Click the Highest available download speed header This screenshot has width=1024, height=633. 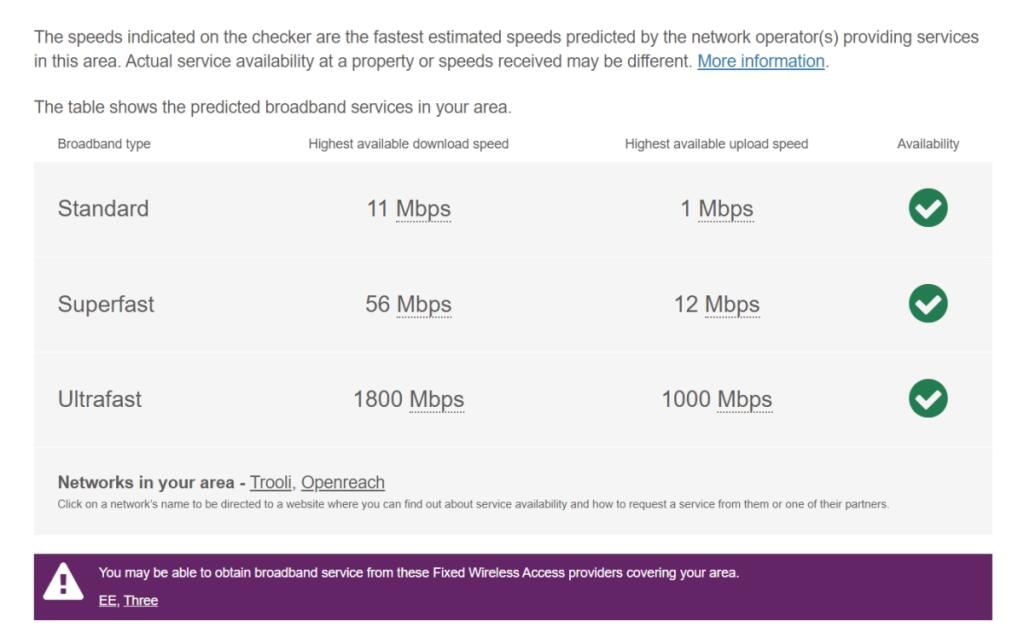tap(408, 144)
